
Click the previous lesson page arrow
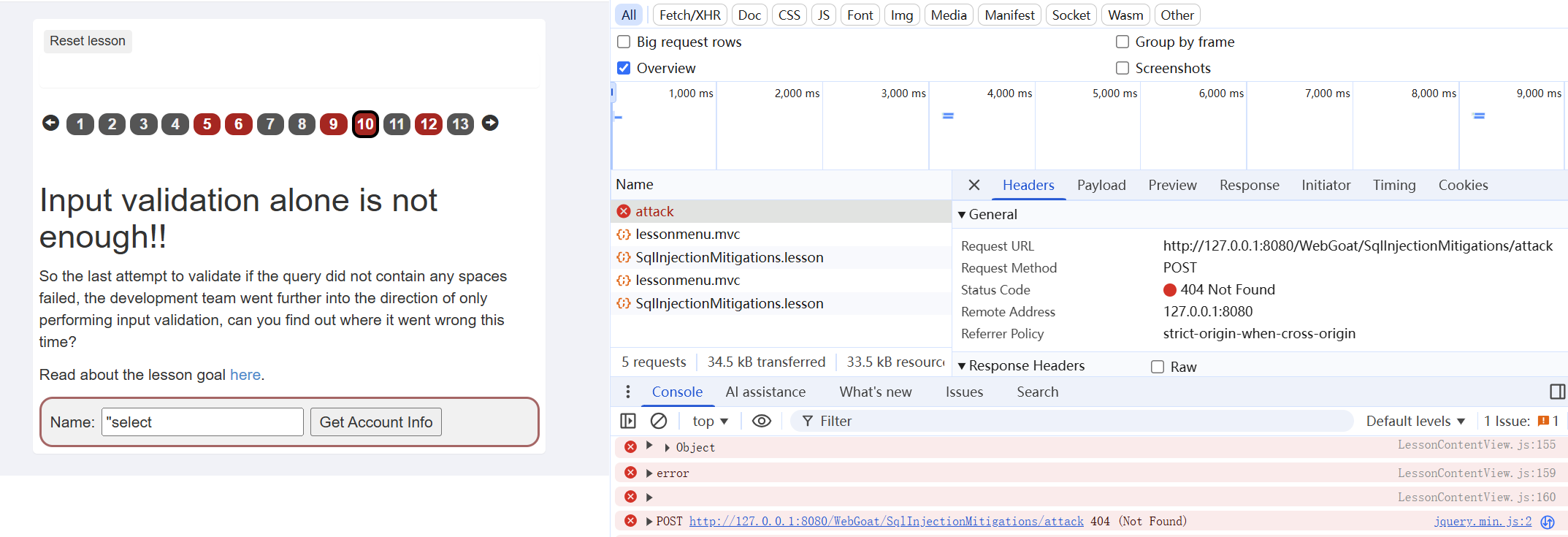pyautogui.click(x=50, y=123)
